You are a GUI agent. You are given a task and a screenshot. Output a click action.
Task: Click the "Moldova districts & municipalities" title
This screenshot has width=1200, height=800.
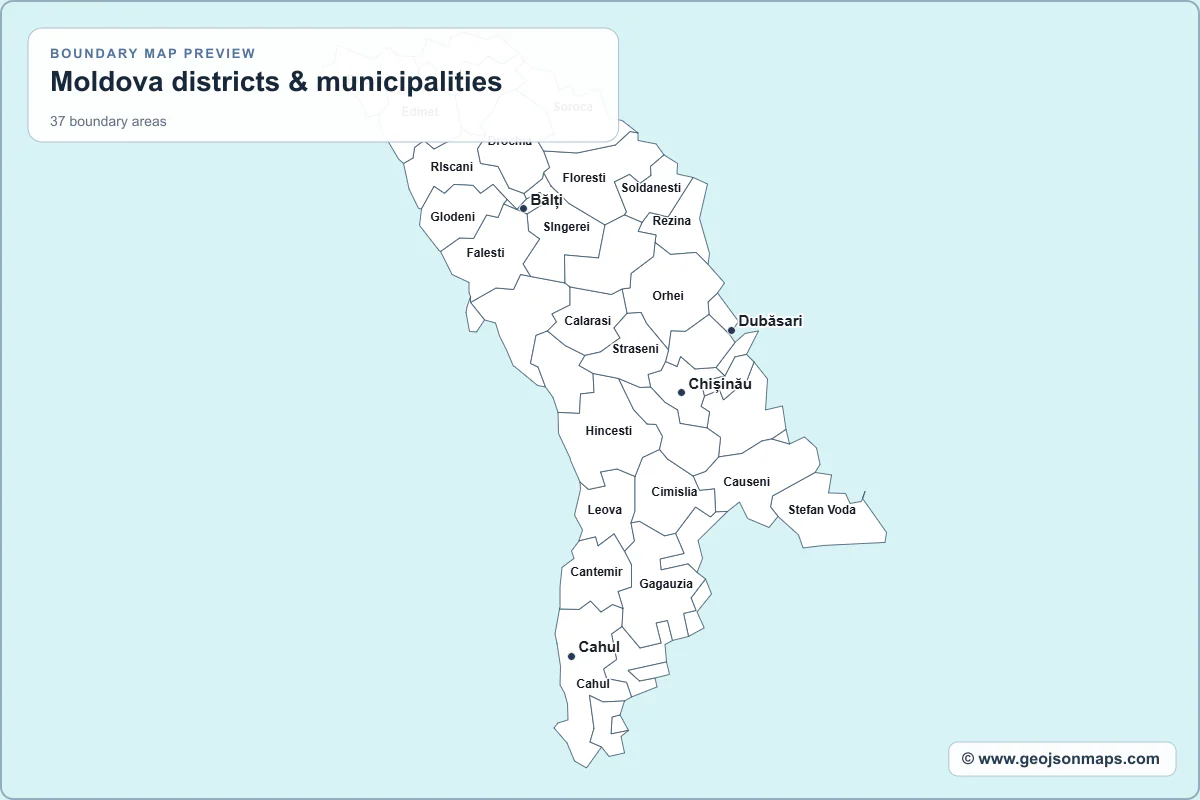click(x=276, y=82)
